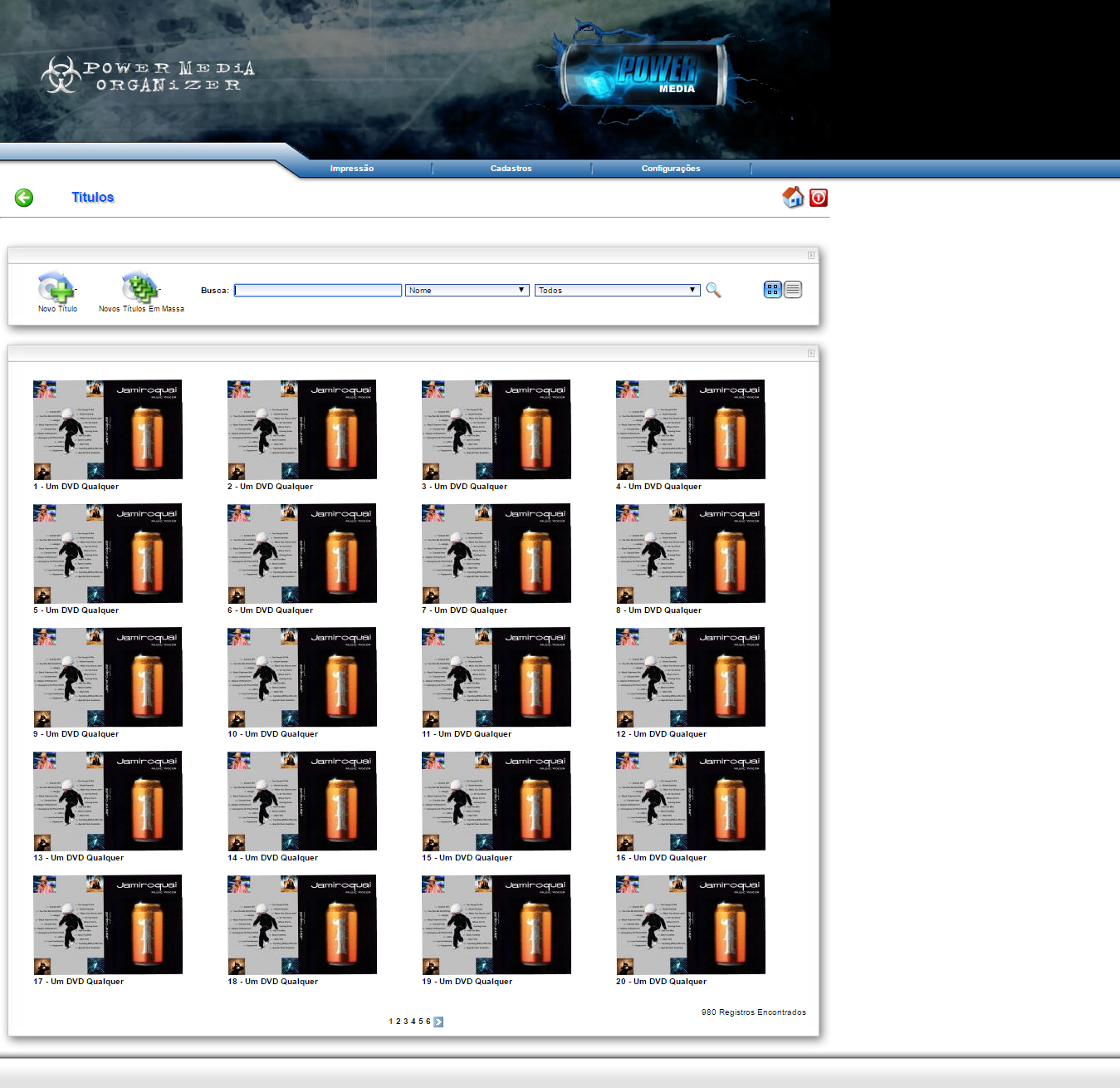Open the Configurações menu
Image resolution: width=1120 pixels, height=1088 pixels.
[671, 169]
